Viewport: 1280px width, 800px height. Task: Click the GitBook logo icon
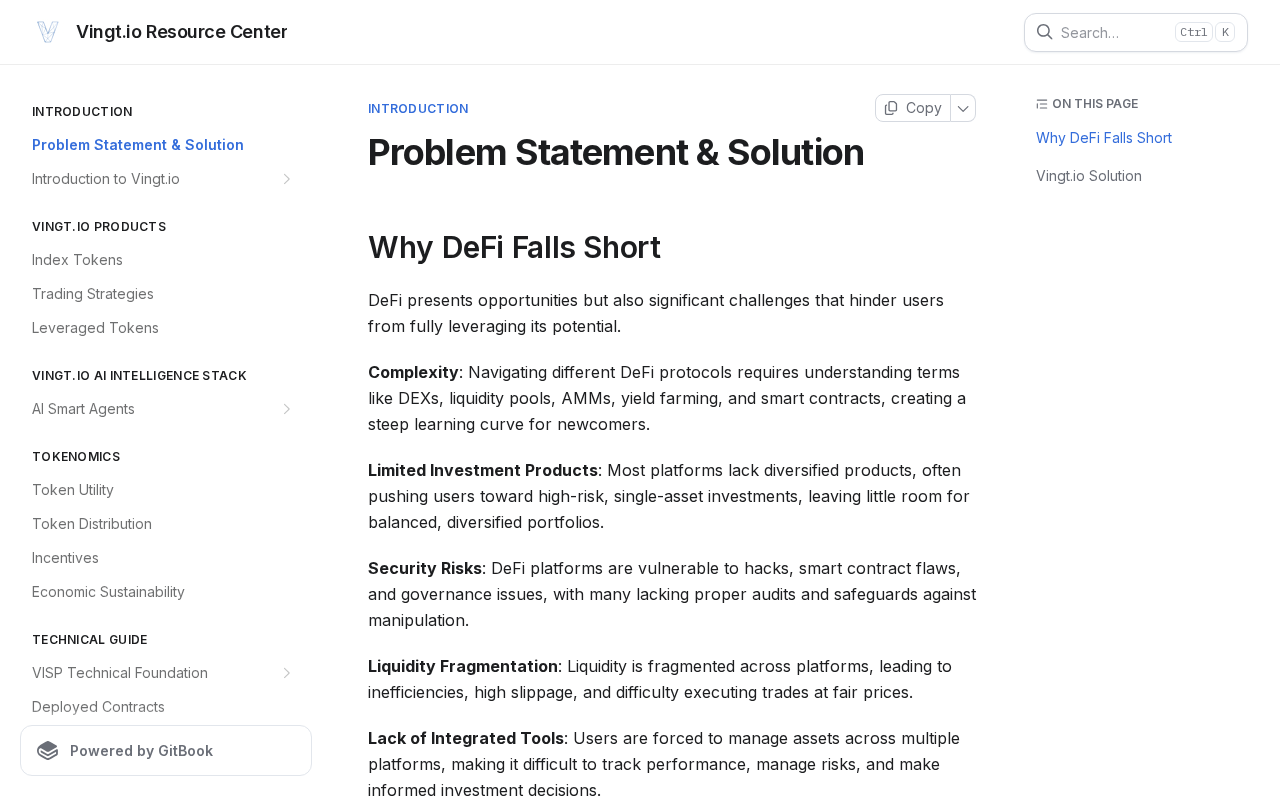point(48,751)
